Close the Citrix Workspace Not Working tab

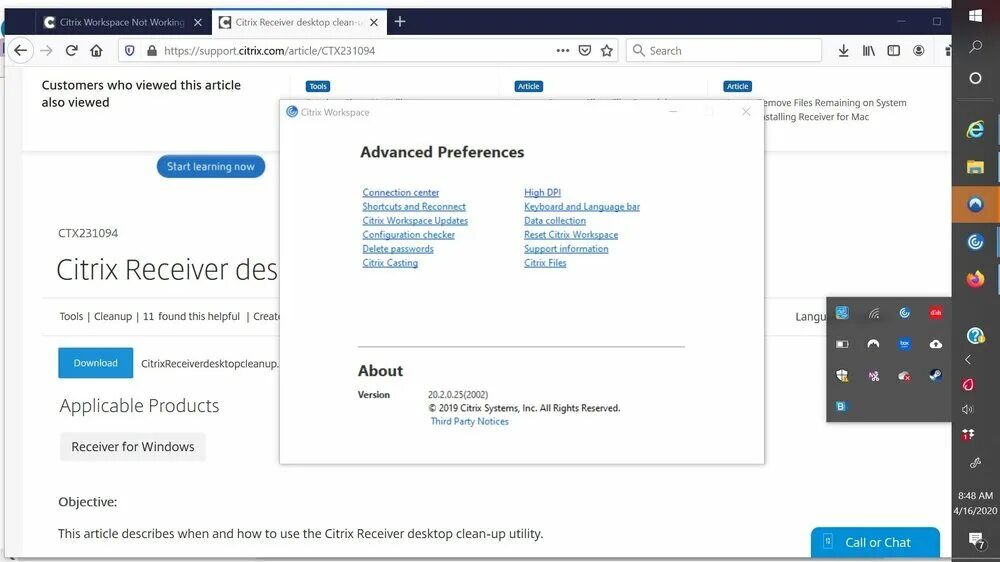[x=198, y=22]
